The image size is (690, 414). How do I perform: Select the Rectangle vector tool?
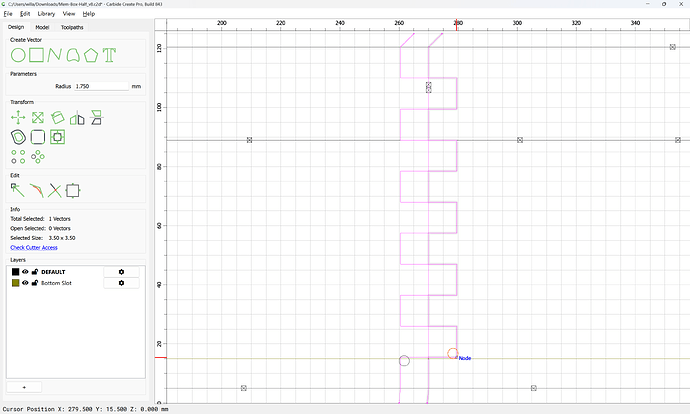(37, 55)
